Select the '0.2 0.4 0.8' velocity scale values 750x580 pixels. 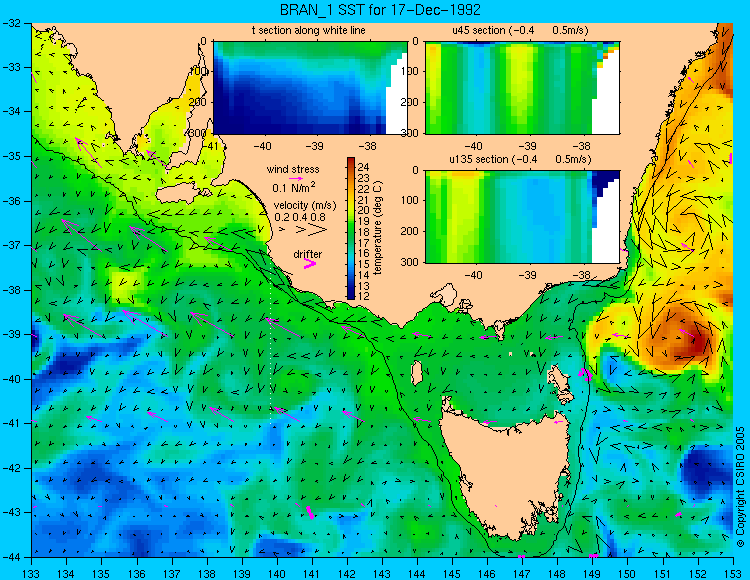[300, 217]
